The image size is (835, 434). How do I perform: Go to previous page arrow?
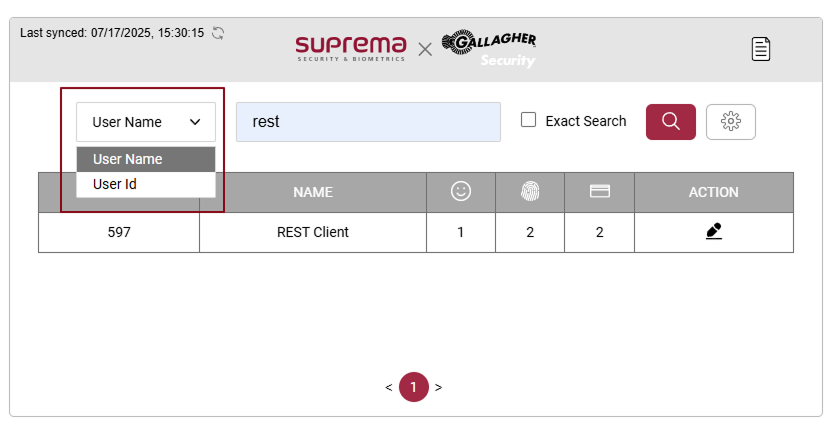coord(389,387)
